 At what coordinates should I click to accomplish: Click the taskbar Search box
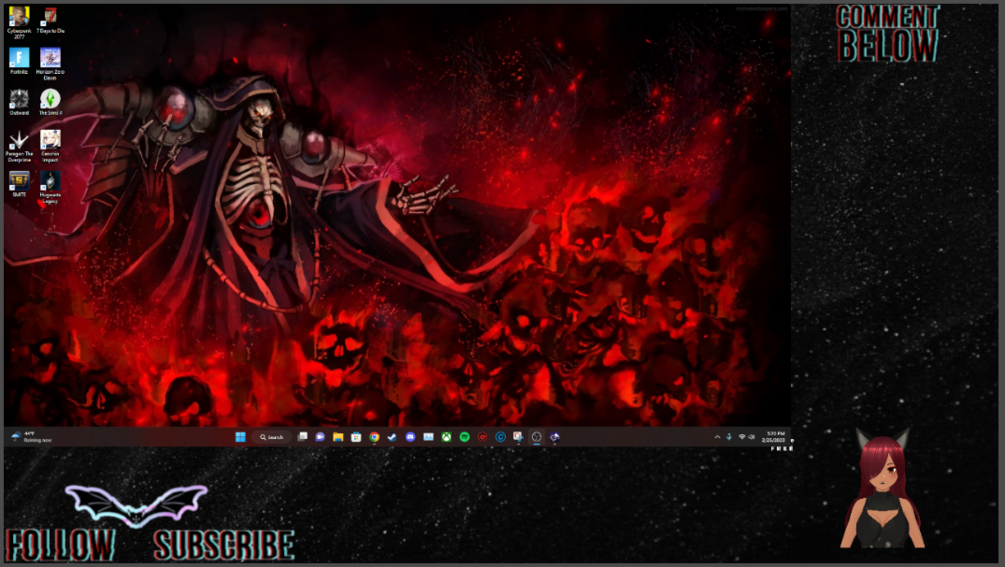click(x=272, y=437)
